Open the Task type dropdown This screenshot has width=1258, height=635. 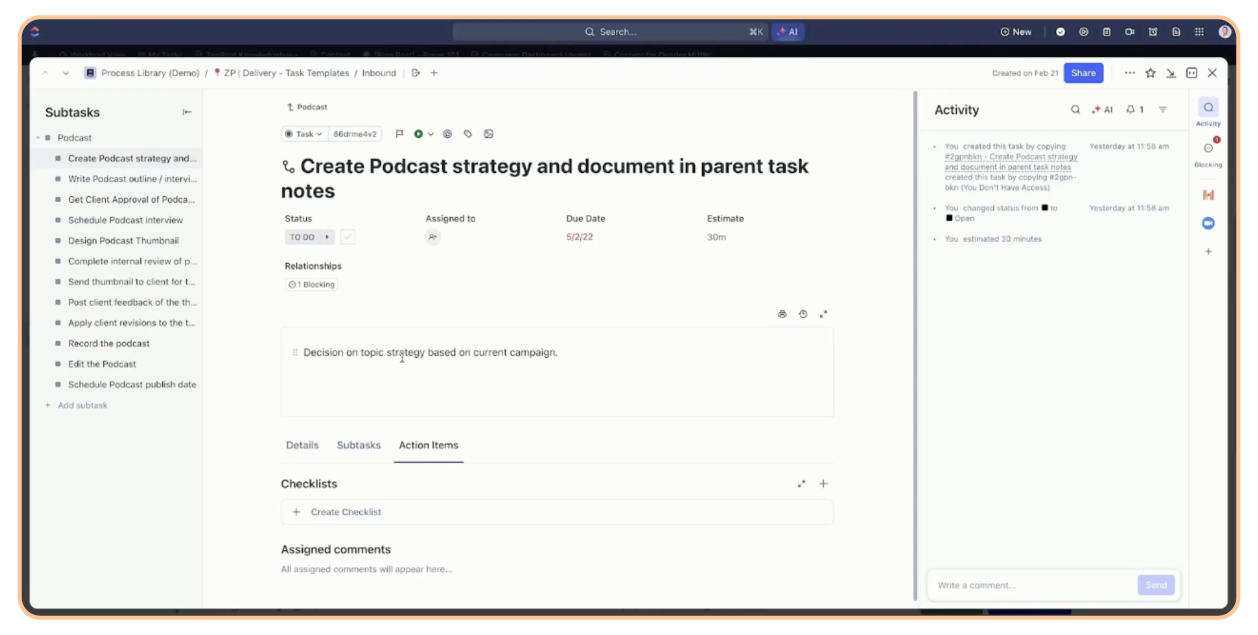point(304,134)
